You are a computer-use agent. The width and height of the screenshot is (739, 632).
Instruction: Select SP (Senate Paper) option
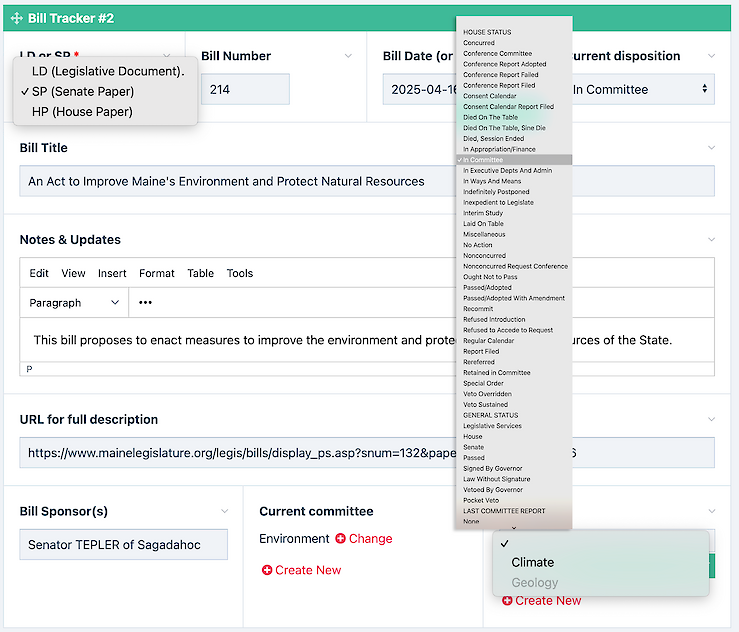pyautogui.click(x=83, y=91)
